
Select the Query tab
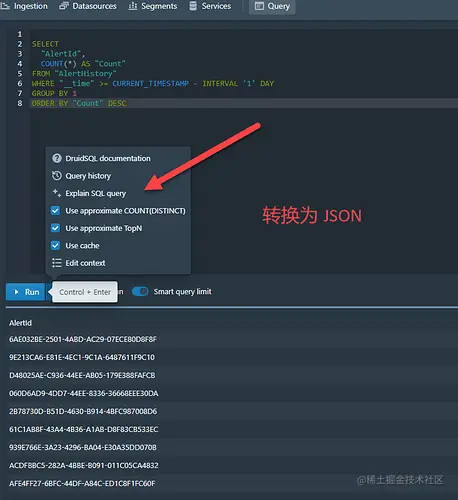(272, 6)
